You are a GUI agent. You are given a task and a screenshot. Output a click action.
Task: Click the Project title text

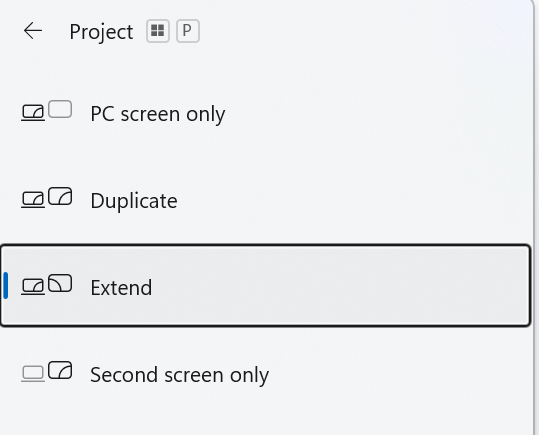[x=101, y=32]
